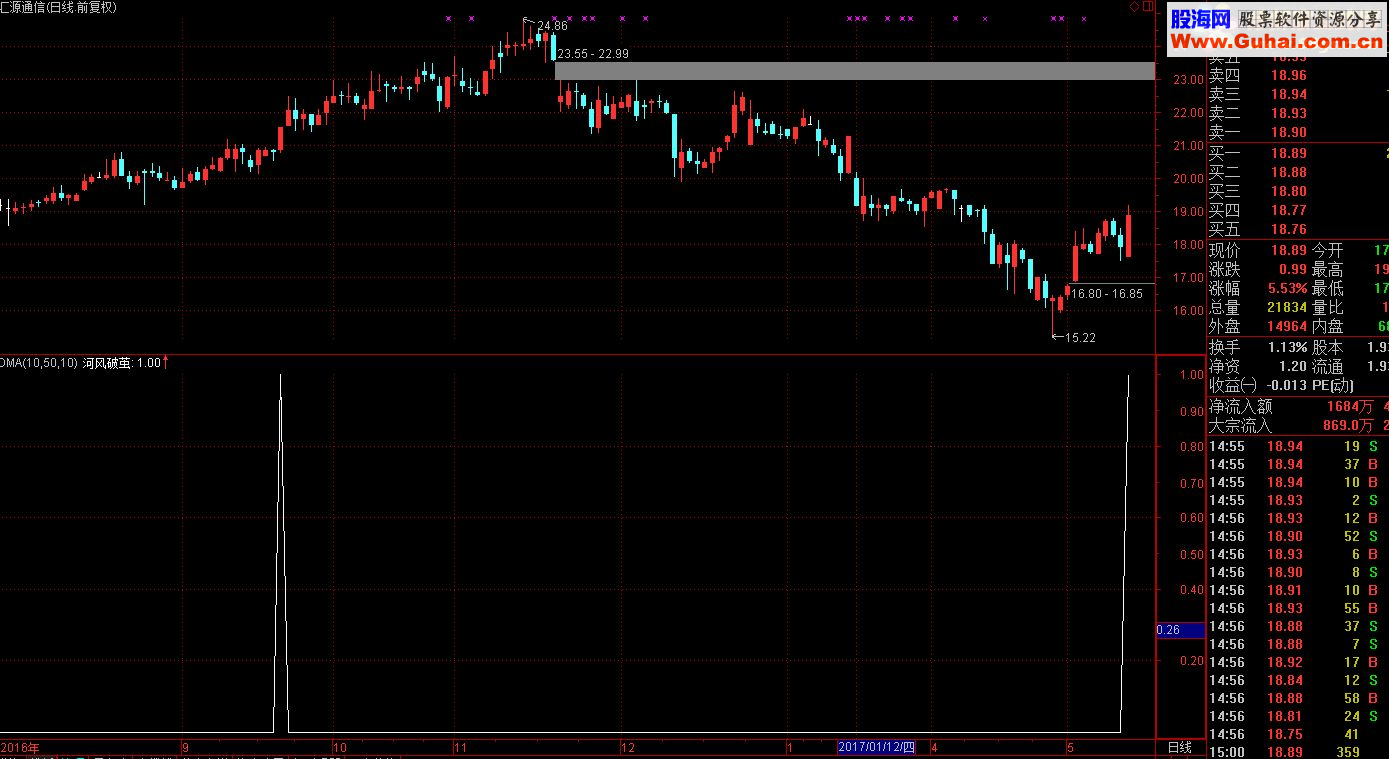
Task: Select the 14:55 18.93 trade with volume 2 S
Action: 1298,500
